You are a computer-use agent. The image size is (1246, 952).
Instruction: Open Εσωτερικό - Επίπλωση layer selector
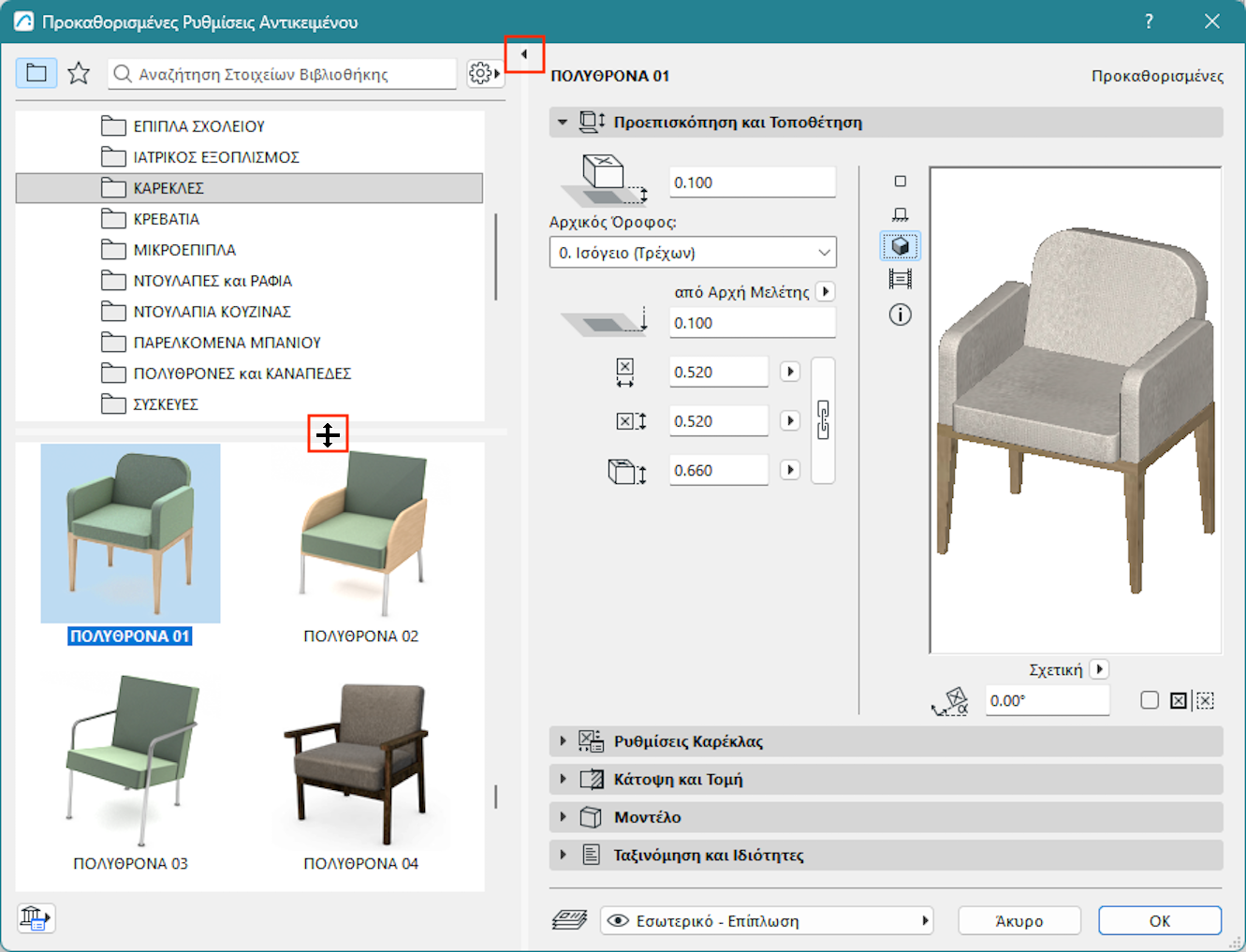coord(768,921)
